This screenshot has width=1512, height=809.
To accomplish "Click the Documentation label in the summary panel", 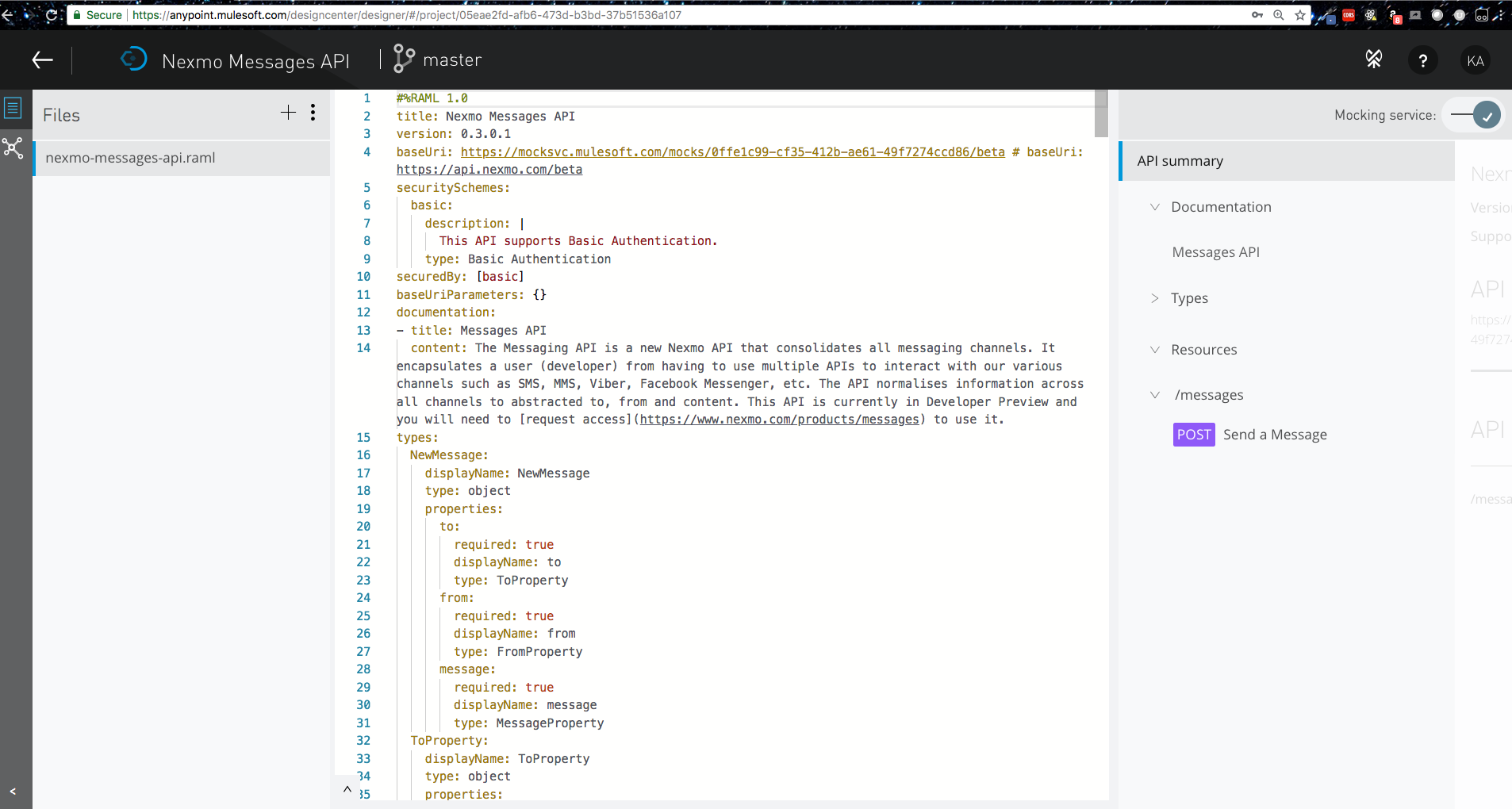I will 1221,207.
